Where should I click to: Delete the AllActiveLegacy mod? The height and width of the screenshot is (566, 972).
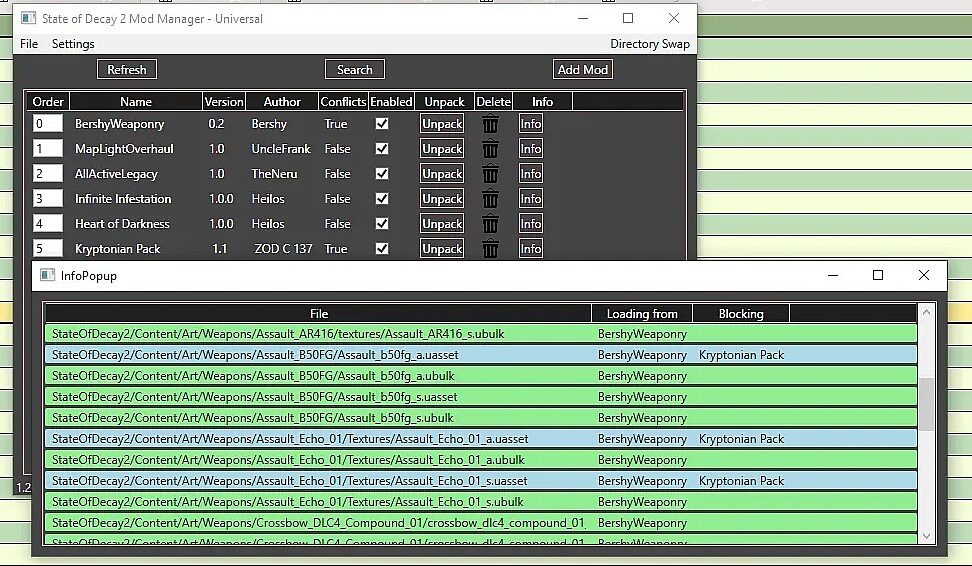[x=490, y=174]
